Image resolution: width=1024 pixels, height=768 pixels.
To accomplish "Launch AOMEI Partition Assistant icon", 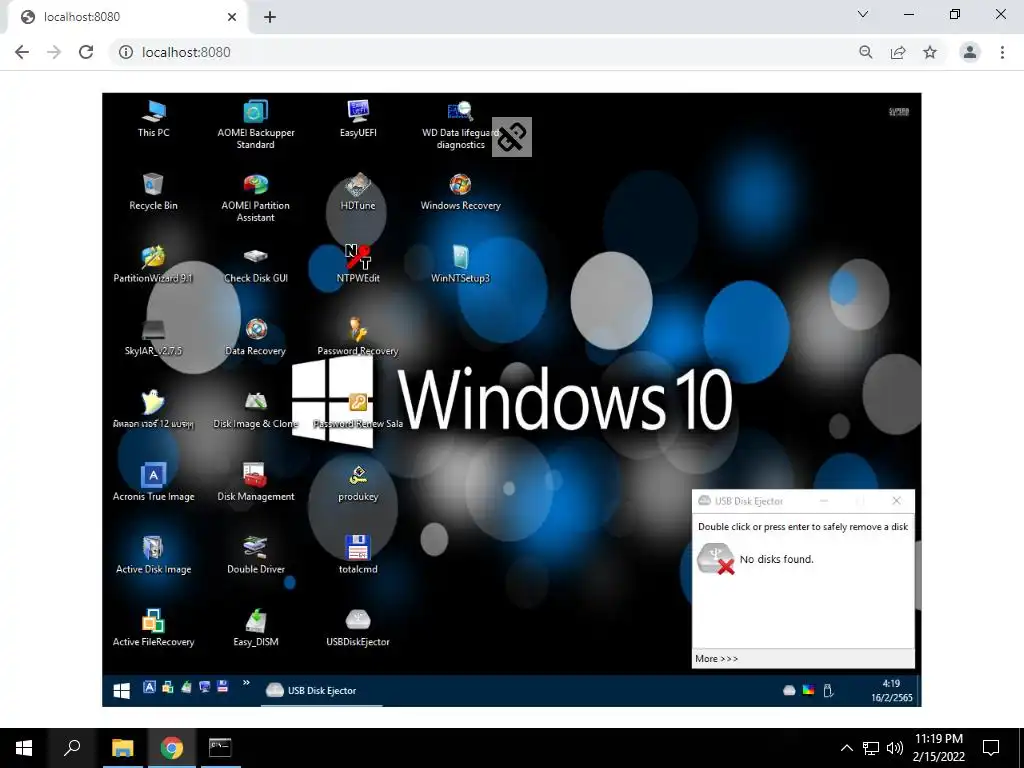I will [255, 197].
